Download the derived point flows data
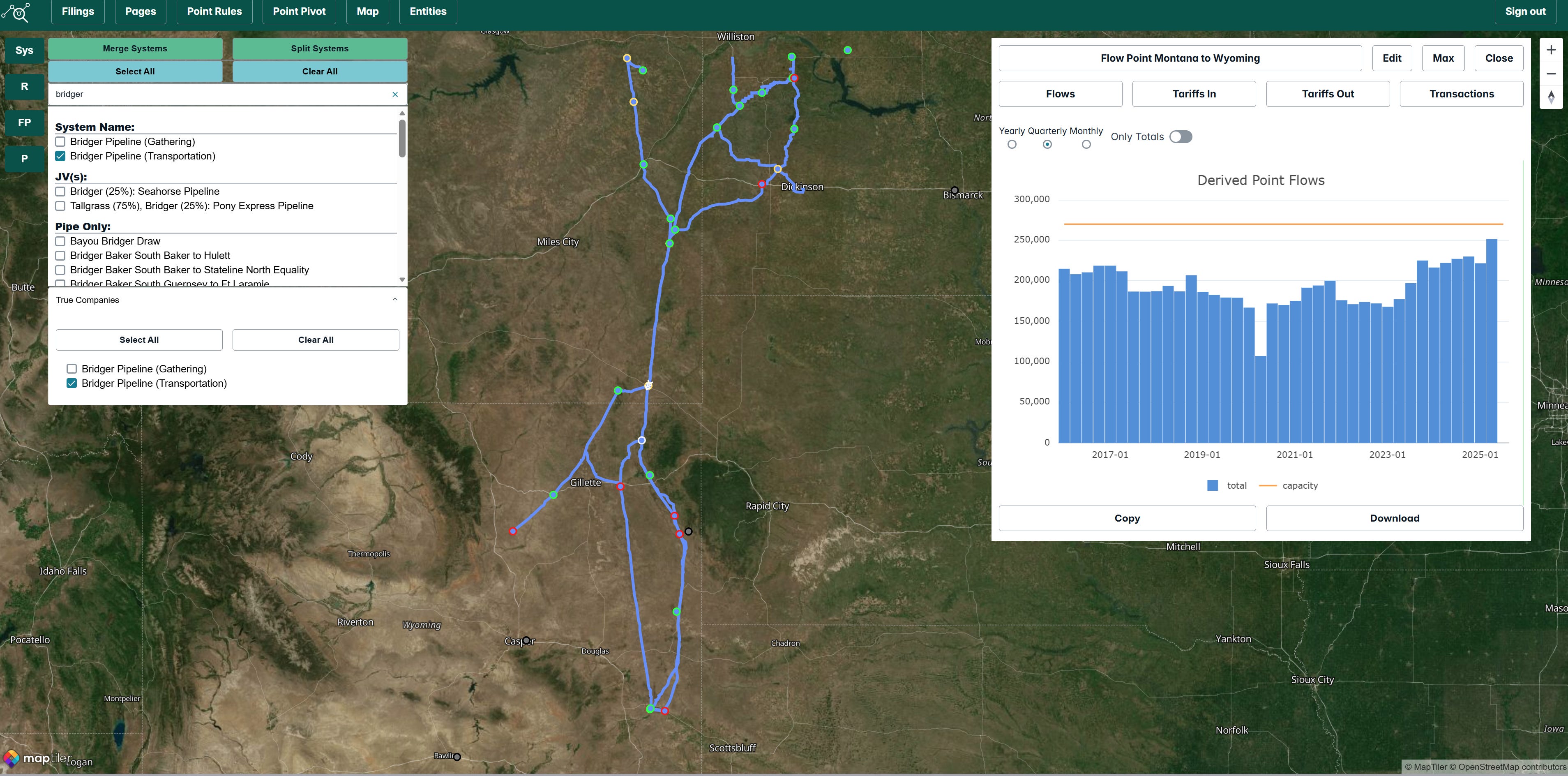Viewport: 1568px width, 776px height. point(1394,518)
